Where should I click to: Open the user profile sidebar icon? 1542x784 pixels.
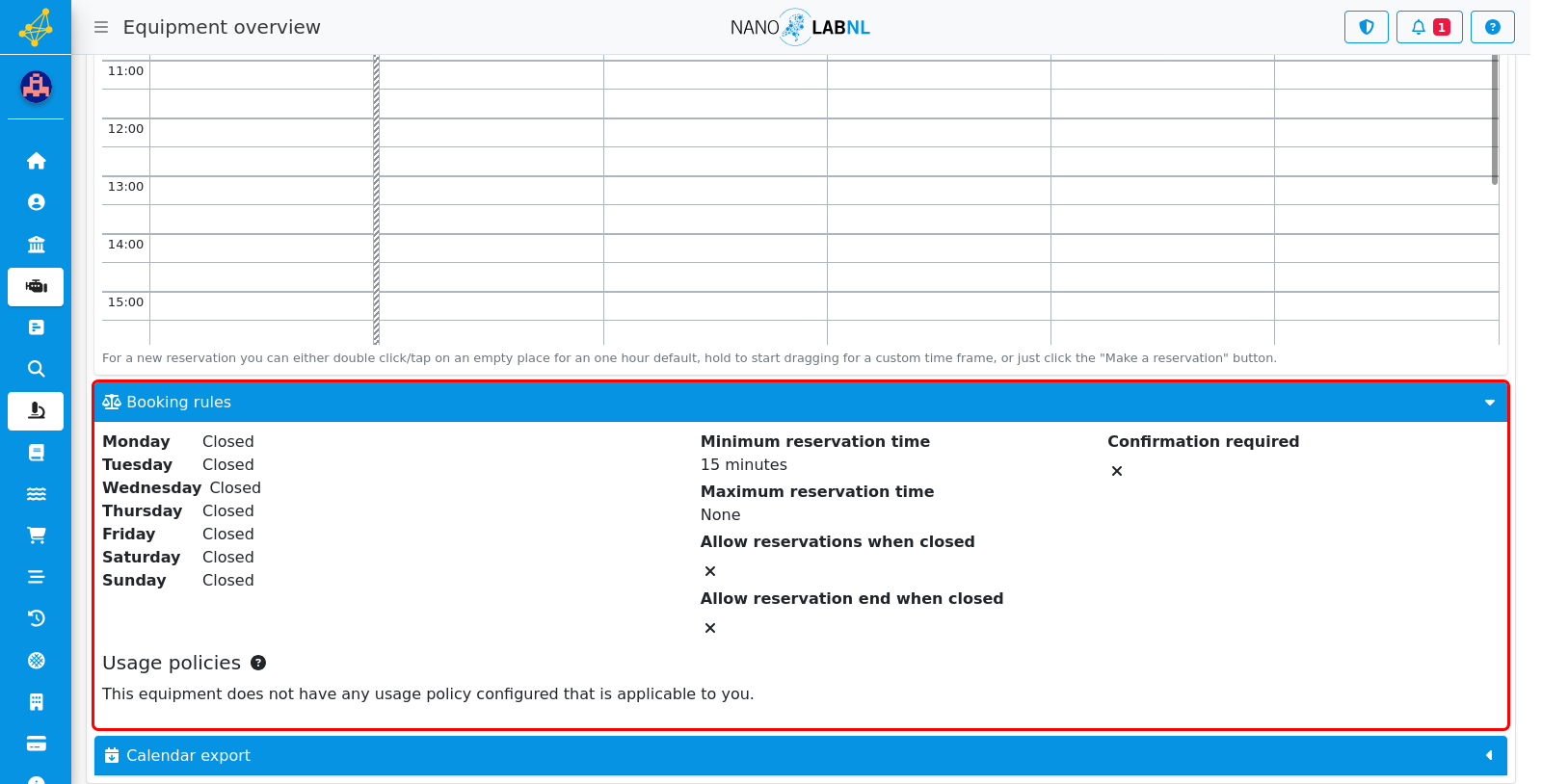pyautogui.click(x=36, y=202)
